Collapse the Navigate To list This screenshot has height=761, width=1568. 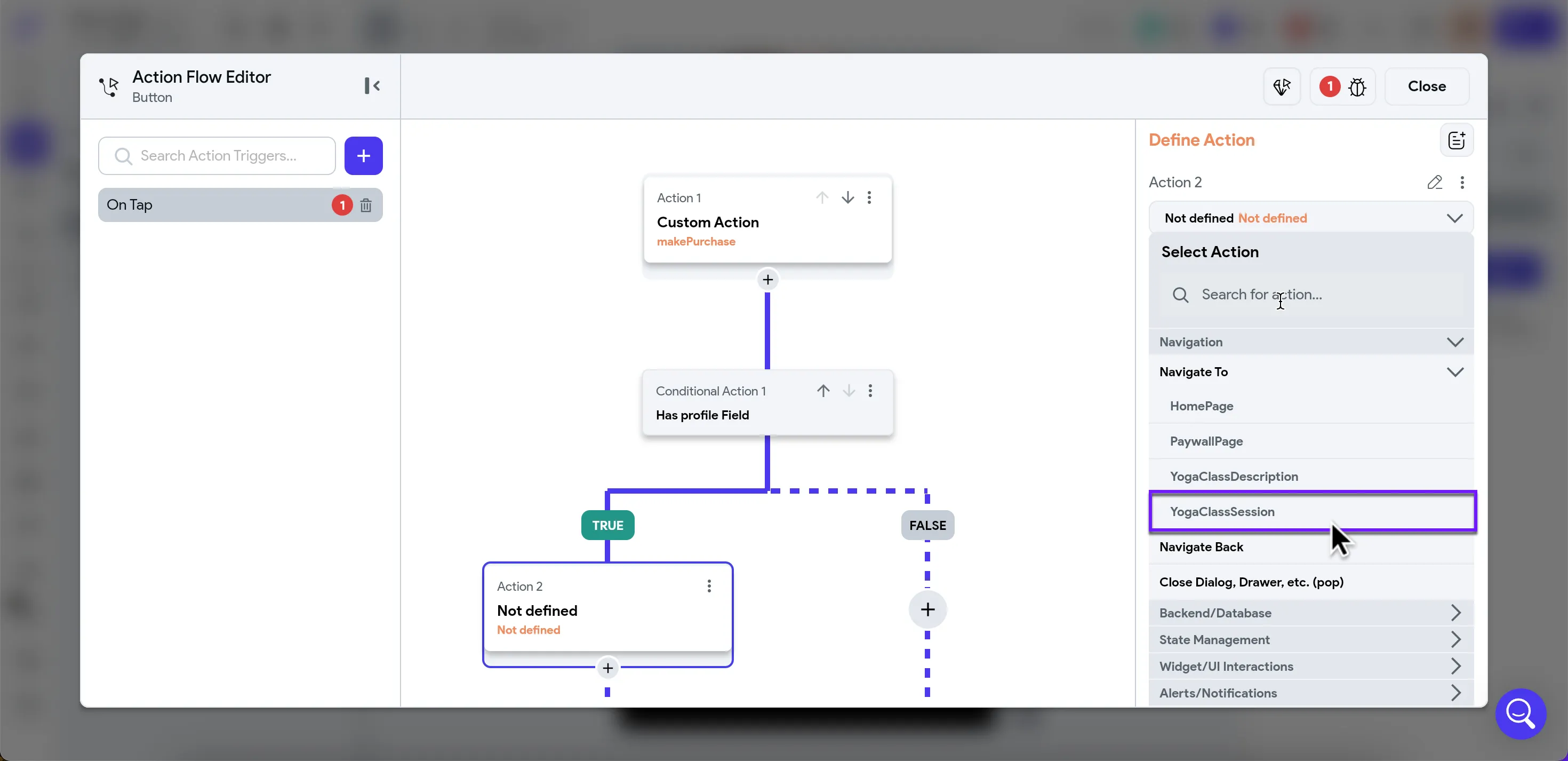pyautogui.click(x=1454, y=371)
